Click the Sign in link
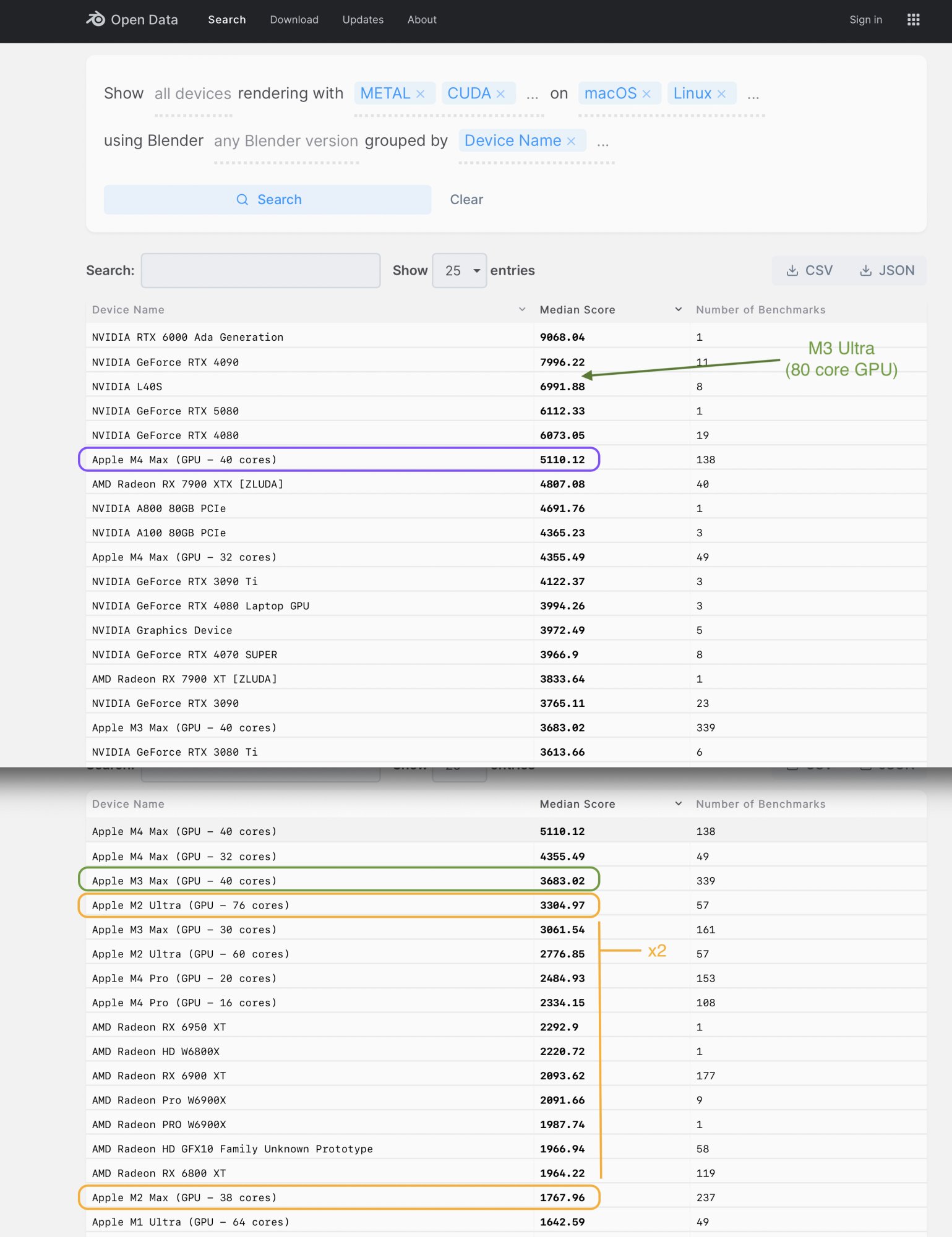The image size is (952, 1237). click(865, 20)
